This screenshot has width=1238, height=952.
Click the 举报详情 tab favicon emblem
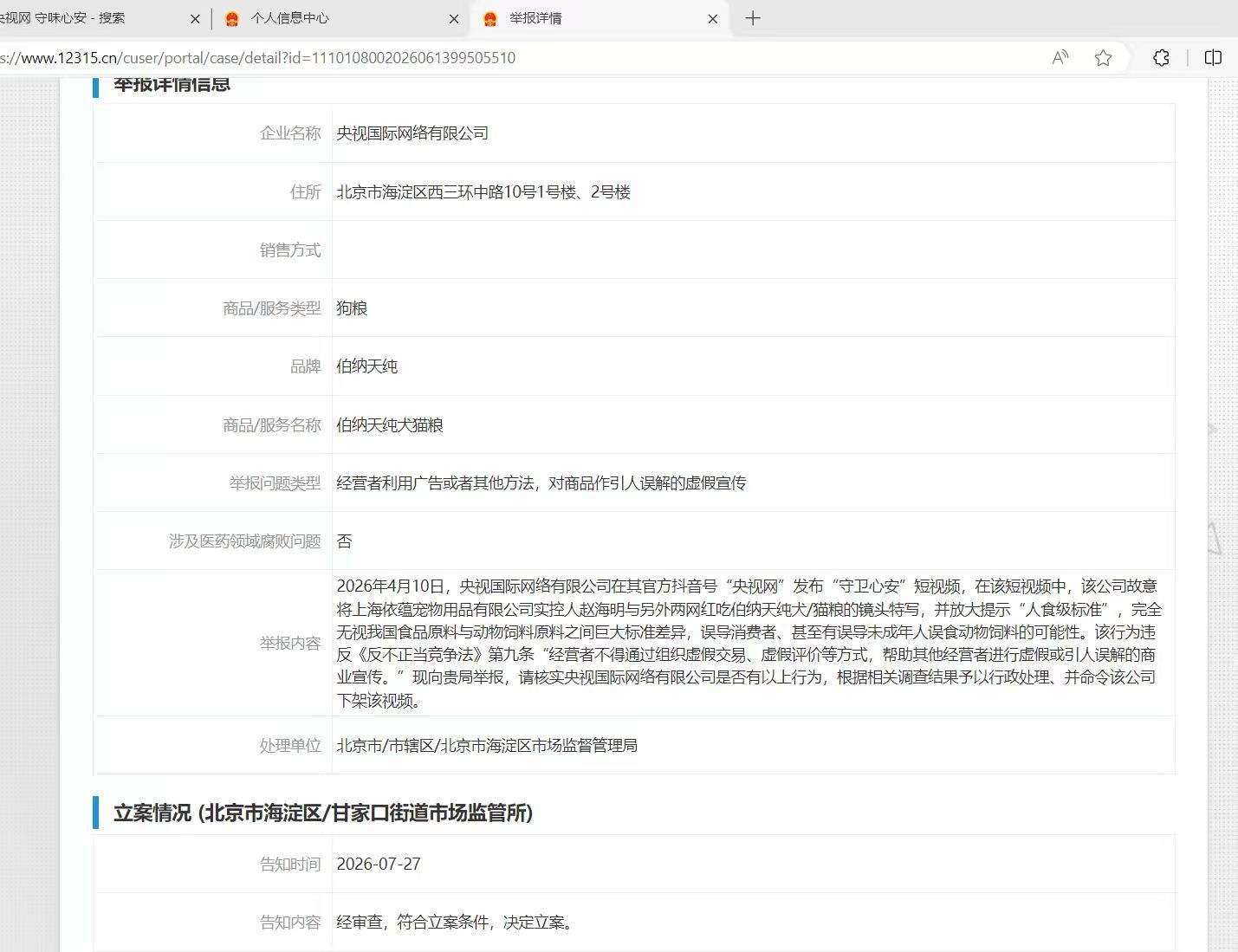490,18
